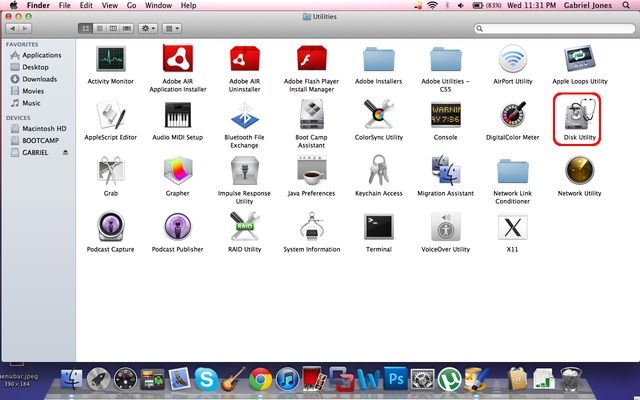Viewport: 640px width, 400px height.
Task: Open the File menu
Action: click(64, 5)
